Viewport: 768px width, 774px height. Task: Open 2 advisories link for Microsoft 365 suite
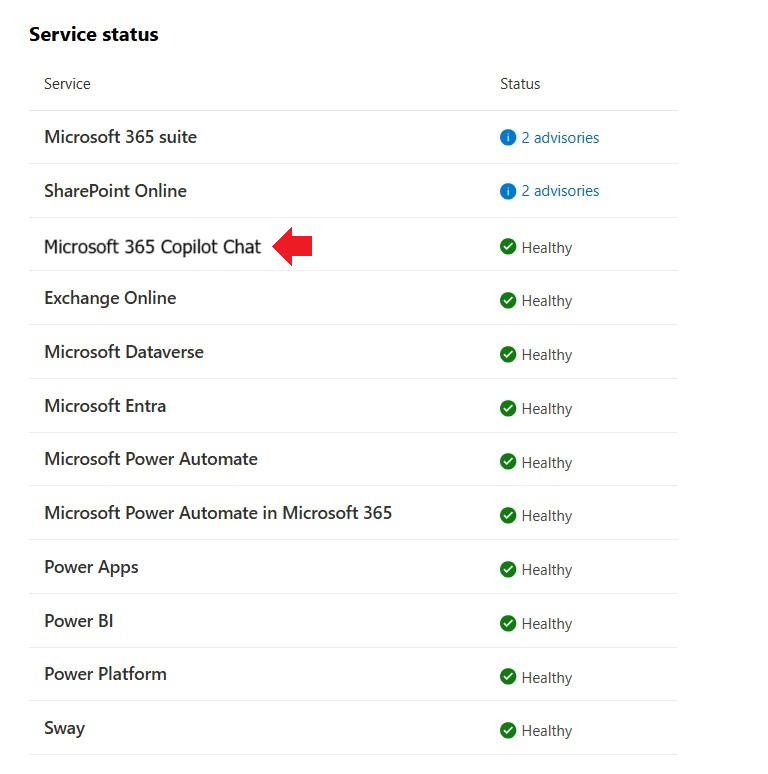560,138
